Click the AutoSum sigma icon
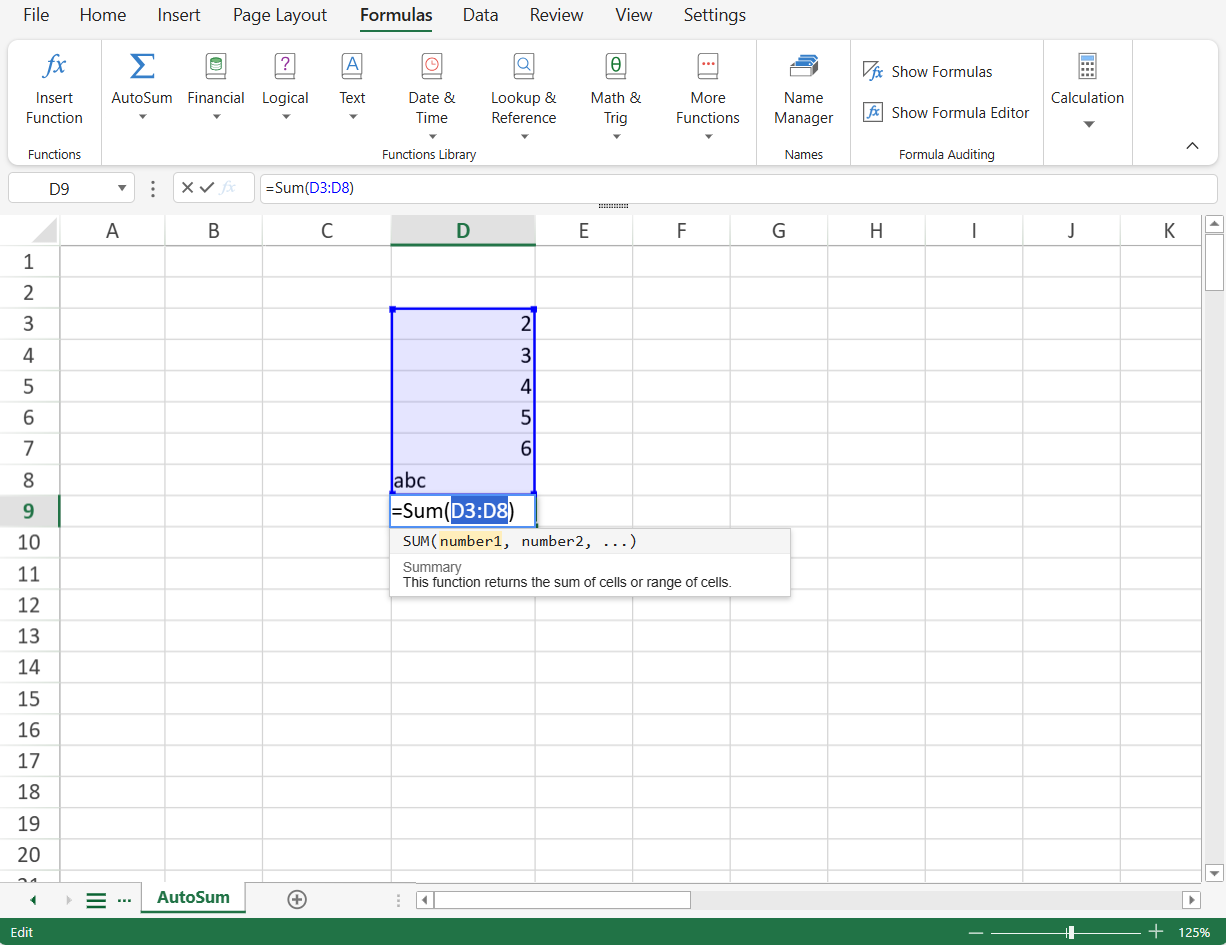Screen dimensions: 1226x945 pos(142,67)
